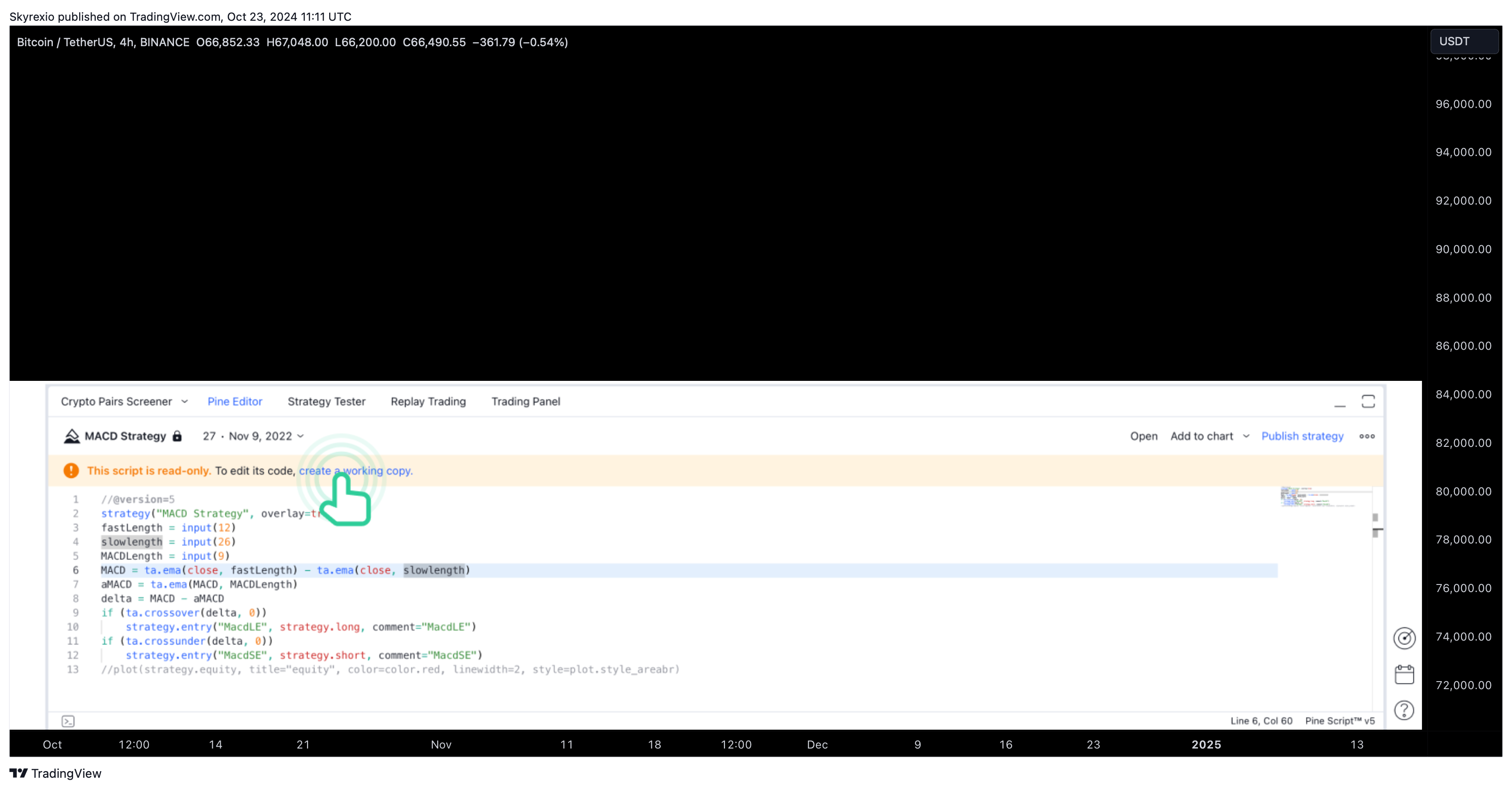Image resolution: width=1512 pixels, height=790 pixels.
Task: Click the create a working copy link
Action: [x=356, y=471]
